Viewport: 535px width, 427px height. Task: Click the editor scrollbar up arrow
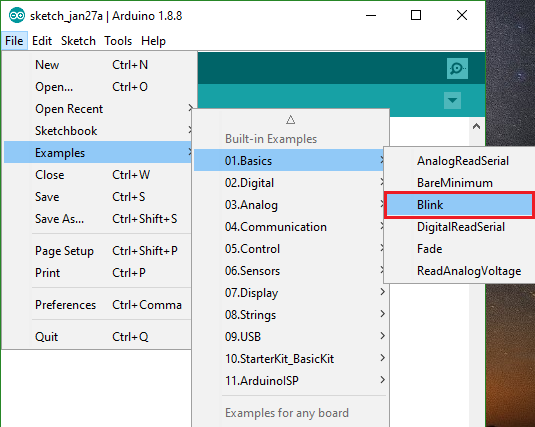[477, 127]
